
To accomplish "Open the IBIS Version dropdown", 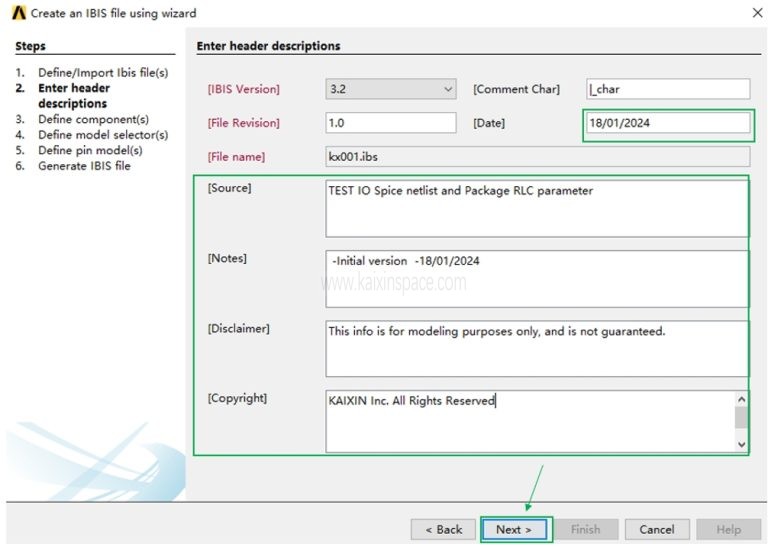I will 391,89.
